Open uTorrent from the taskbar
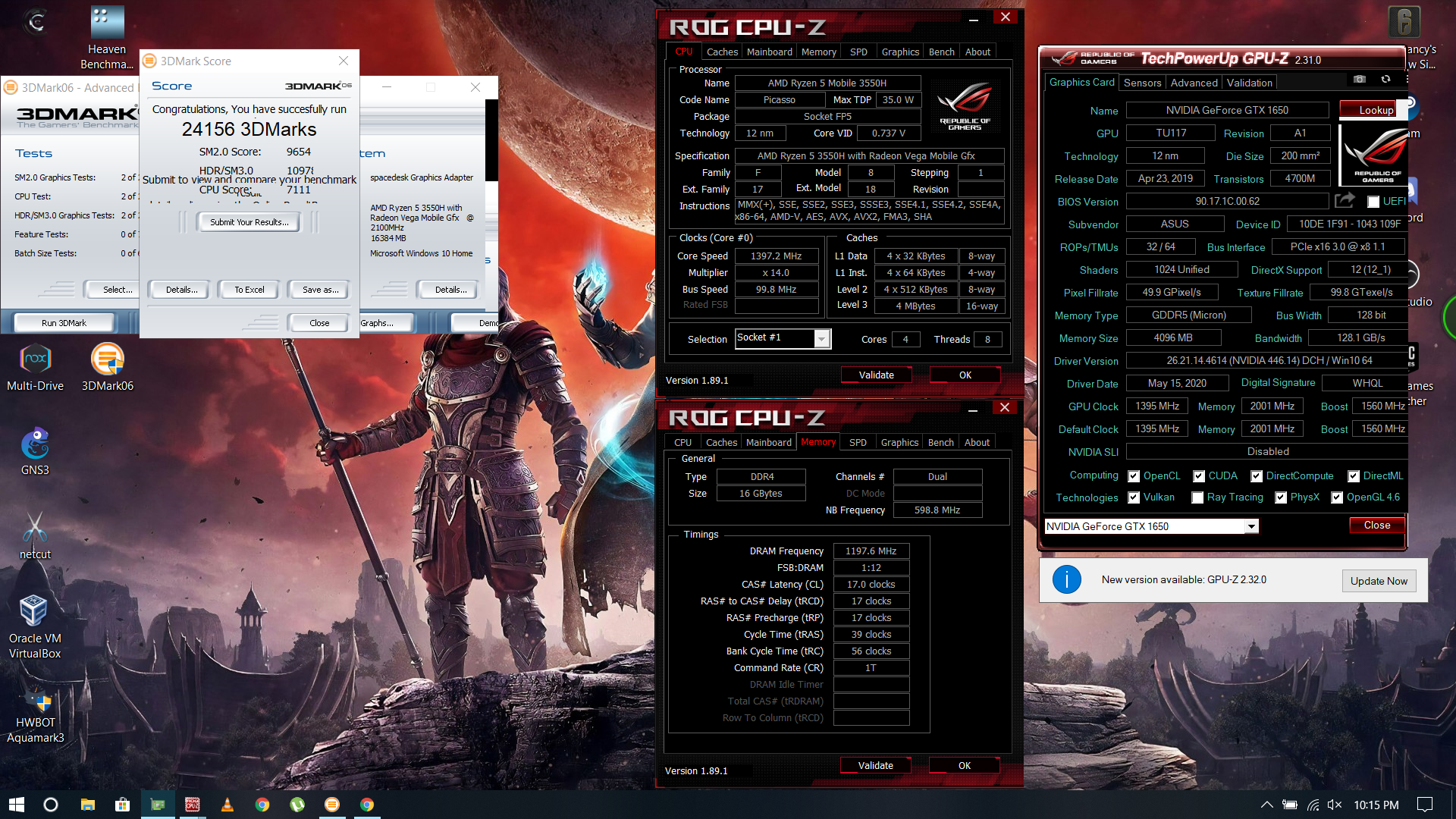Image resolution: width=1456 pixels, height=819 pixels. 297,805
